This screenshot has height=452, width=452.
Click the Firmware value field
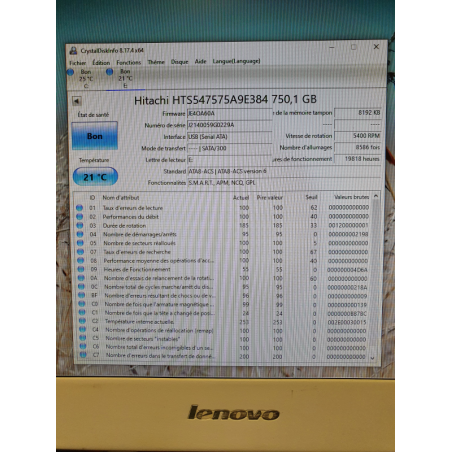click(x=230, y=114)
